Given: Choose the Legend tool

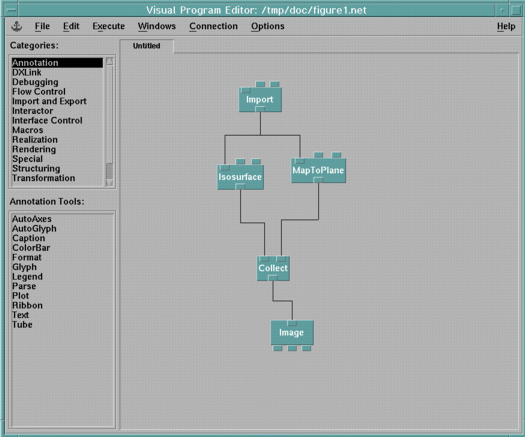Looking at the screenshot, I should tap(27, 277).
